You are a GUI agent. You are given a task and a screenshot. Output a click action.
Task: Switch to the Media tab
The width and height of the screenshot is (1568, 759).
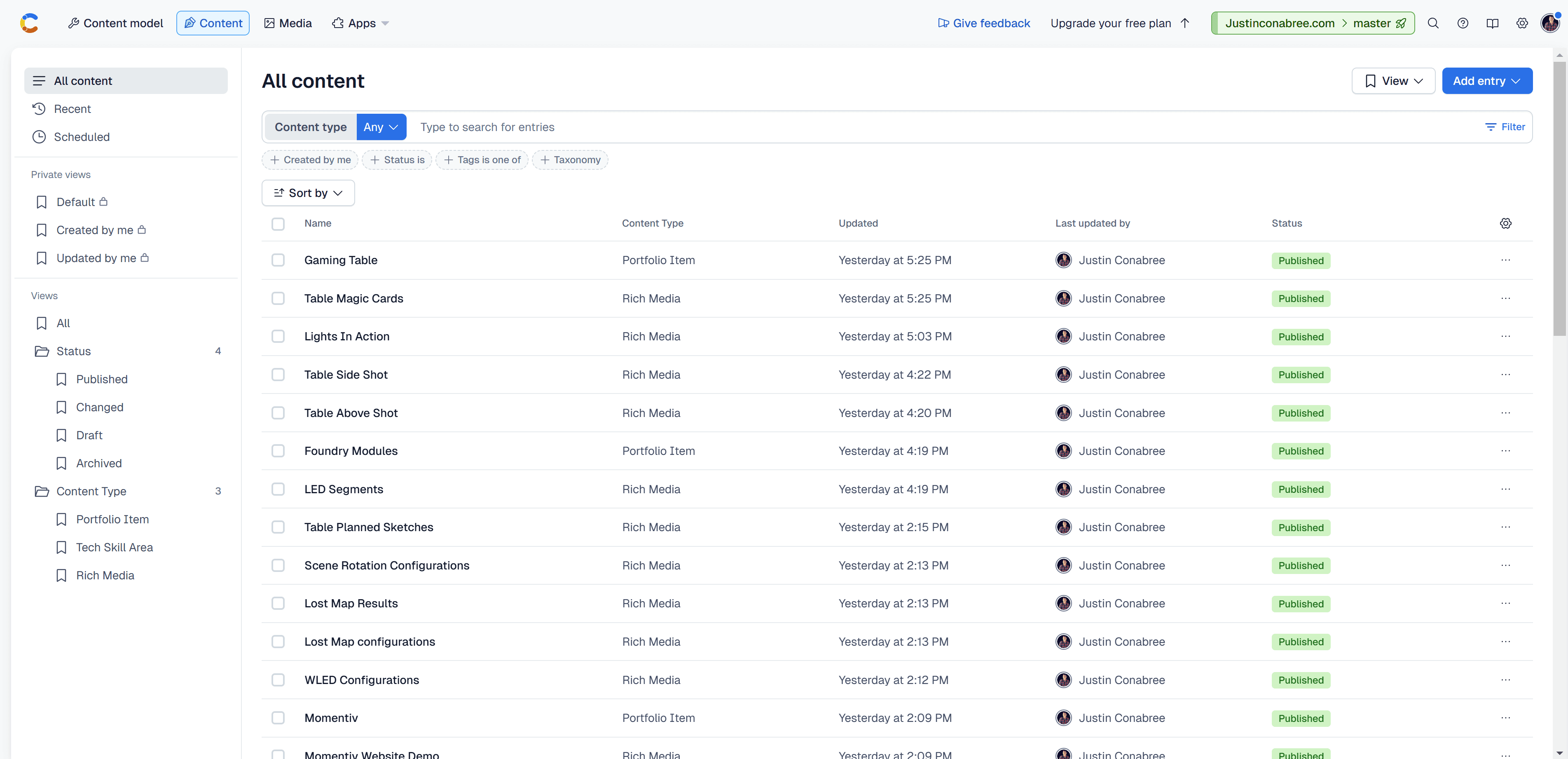pyautogui.click(x=288, y=23)
